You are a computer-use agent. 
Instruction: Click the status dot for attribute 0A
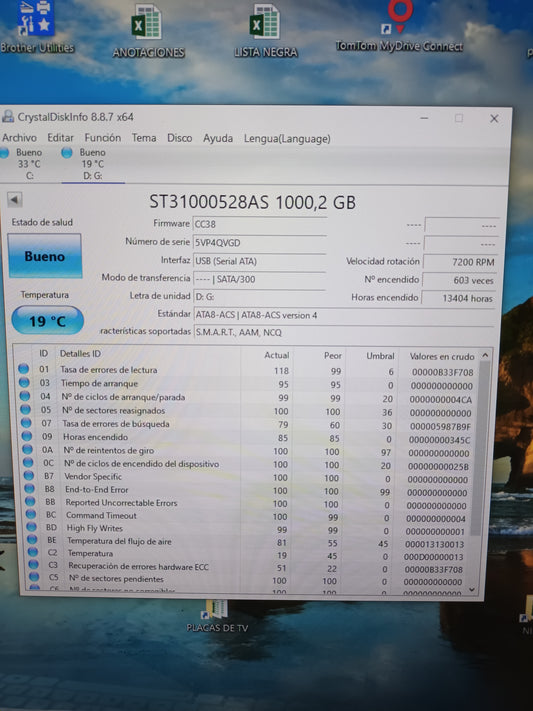28,449
